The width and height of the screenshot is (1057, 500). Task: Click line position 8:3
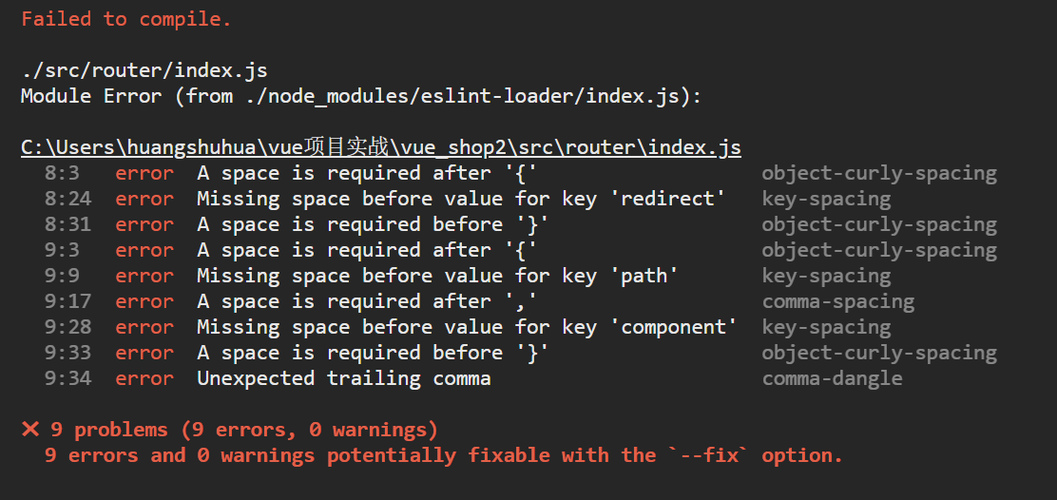coord(62,173)
